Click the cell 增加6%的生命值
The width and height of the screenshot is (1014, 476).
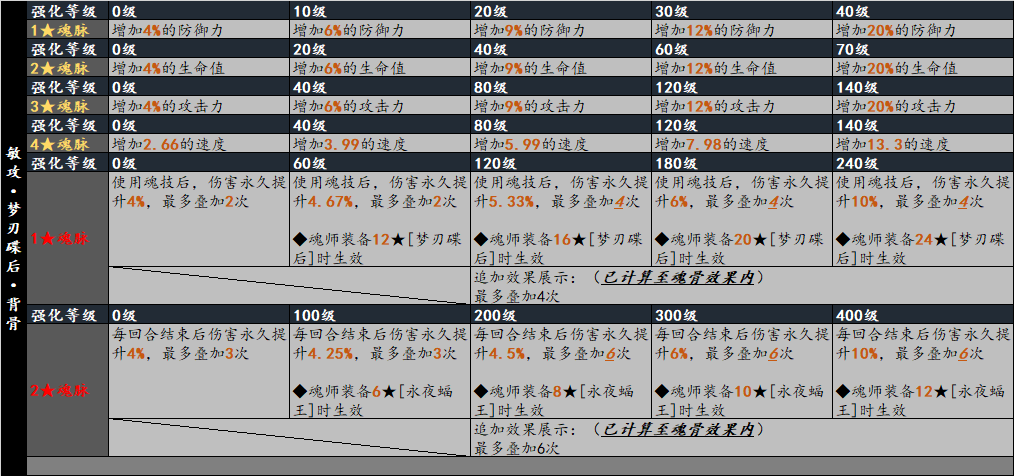[x=380, y=68]
